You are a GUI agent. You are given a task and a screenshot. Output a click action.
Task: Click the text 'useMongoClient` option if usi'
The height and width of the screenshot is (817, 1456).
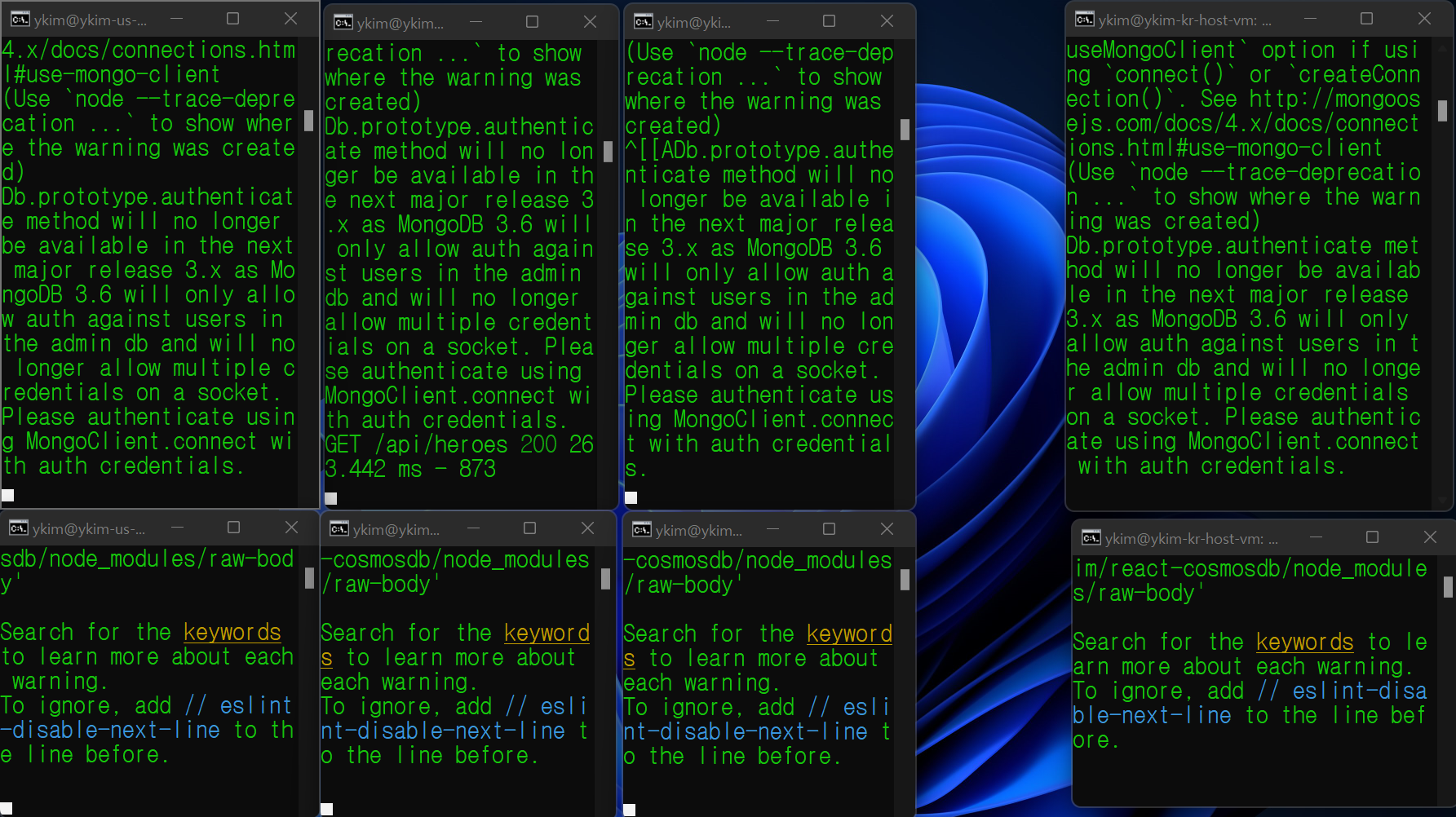point(1243,50)
